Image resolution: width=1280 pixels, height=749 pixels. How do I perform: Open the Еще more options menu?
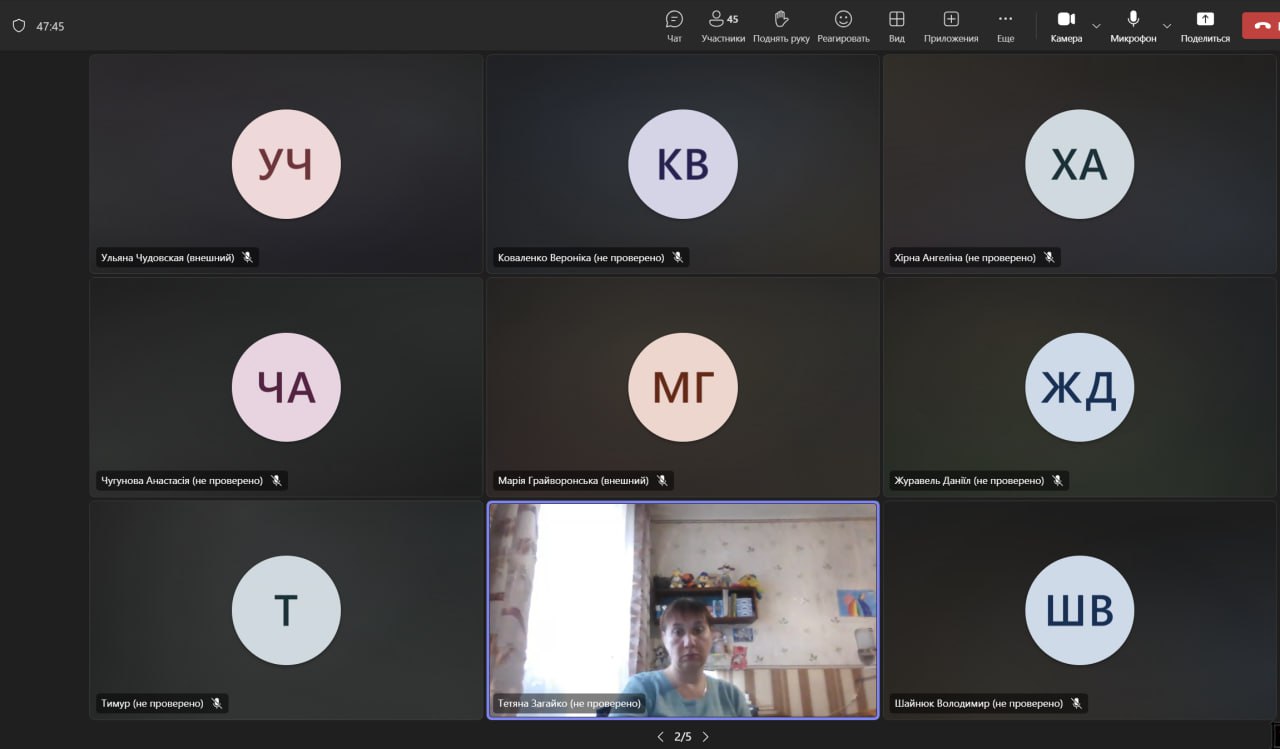(1005, 26)
